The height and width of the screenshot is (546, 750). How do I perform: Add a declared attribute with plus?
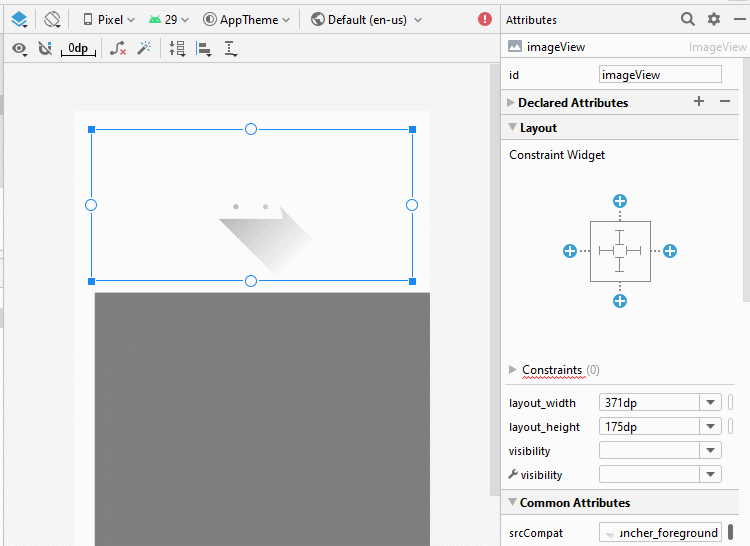[x=699, y=101]
